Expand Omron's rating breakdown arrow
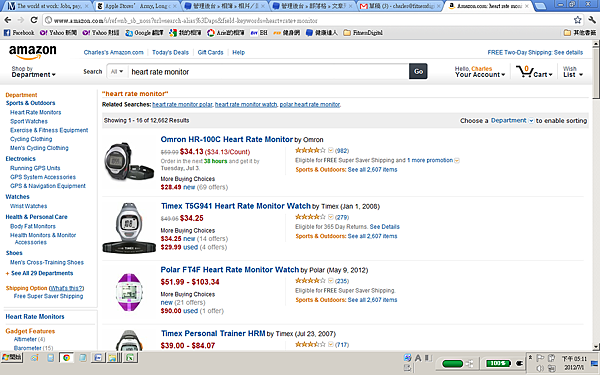600x375 pixels. click(331, 150)
